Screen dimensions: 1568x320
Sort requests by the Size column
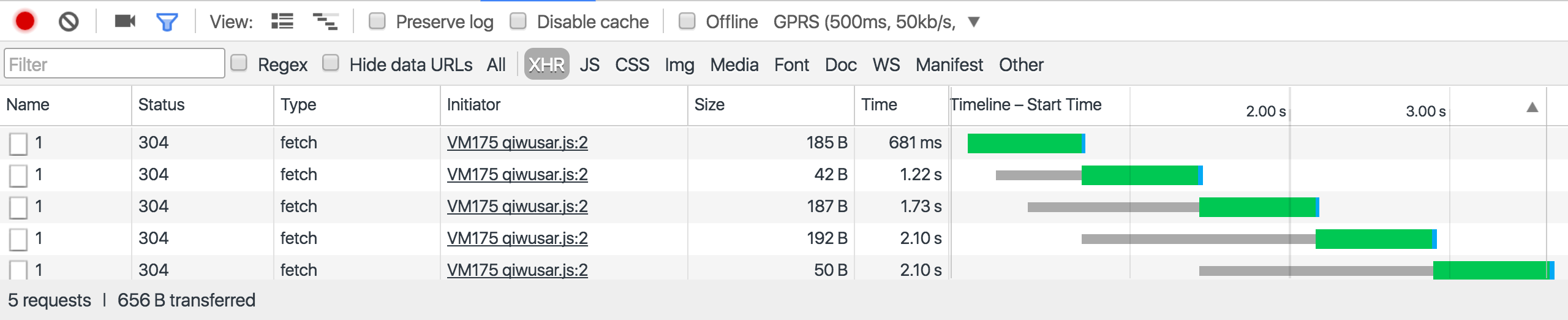[709, 105]
